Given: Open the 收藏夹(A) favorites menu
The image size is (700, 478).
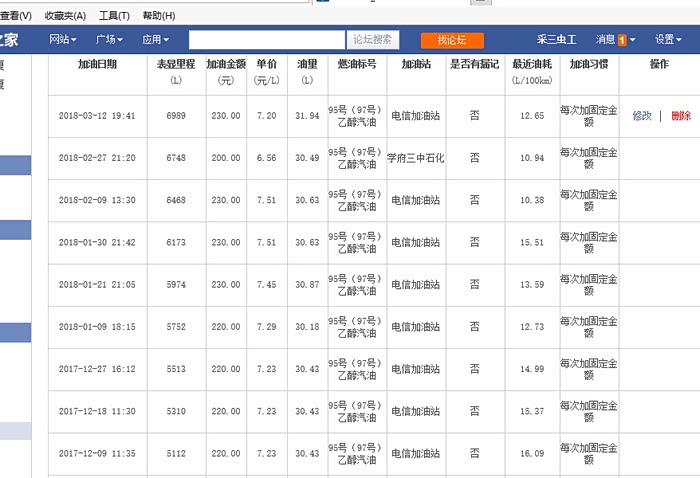Looking at the screenshot, I should pyautogui.click(x=65, y=16).
